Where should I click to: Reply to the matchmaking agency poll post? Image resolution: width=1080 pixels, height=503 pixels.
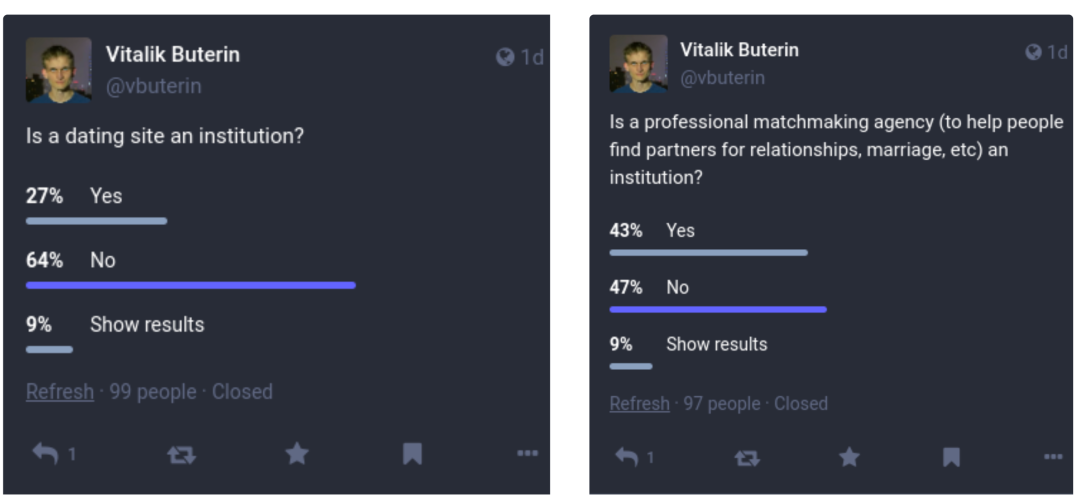pos(627,457)
